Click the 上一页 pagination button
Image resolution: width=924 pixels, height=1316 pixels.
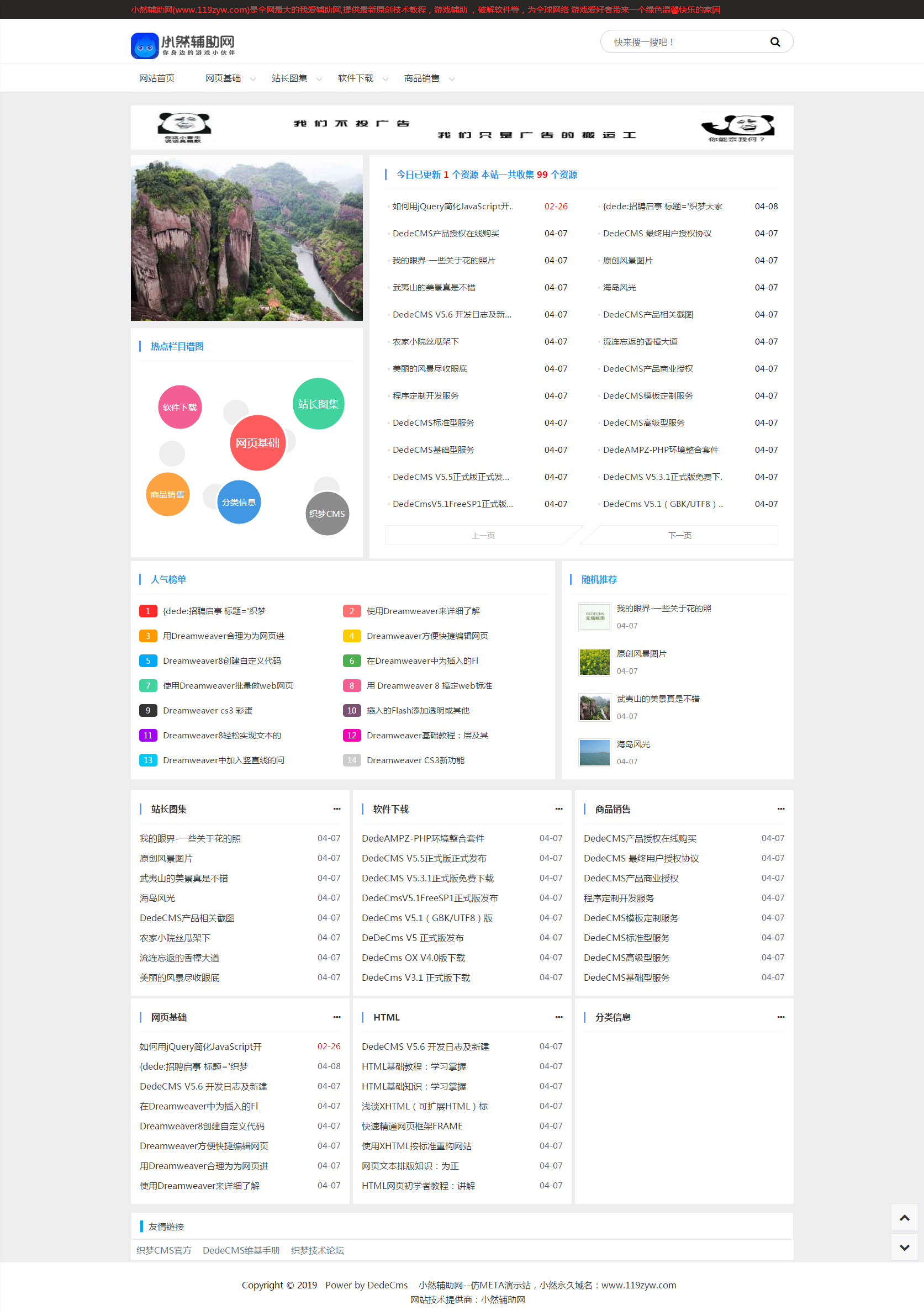coord(483,535)
